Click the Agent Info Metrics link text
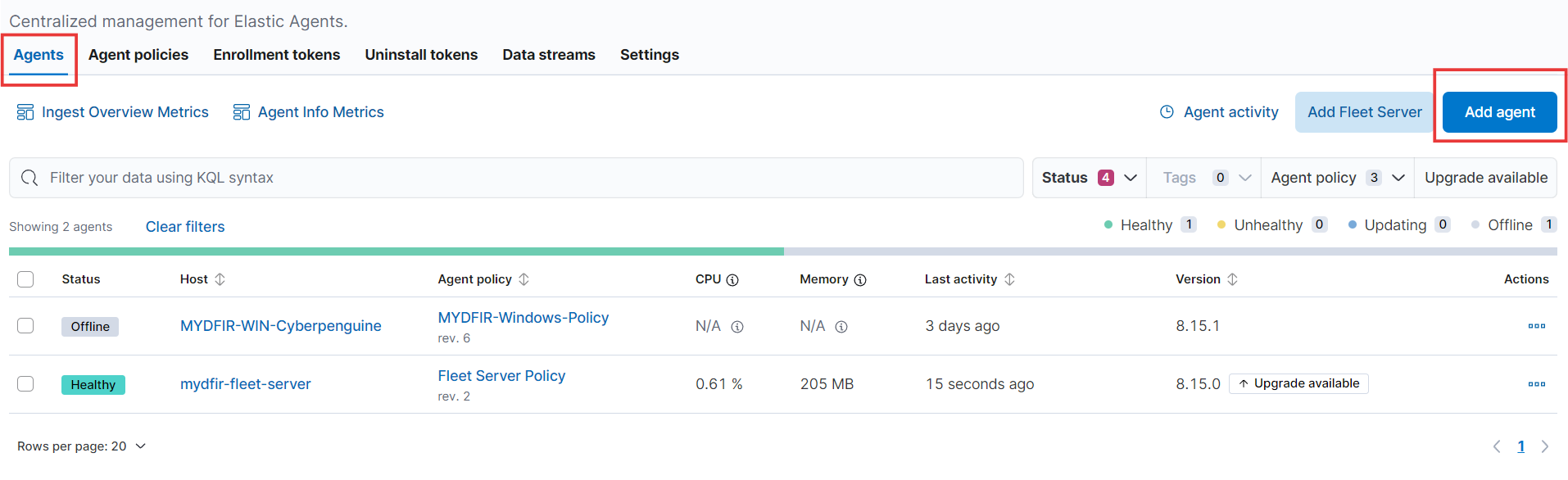Screen dimensions: 1568x480 321,112
